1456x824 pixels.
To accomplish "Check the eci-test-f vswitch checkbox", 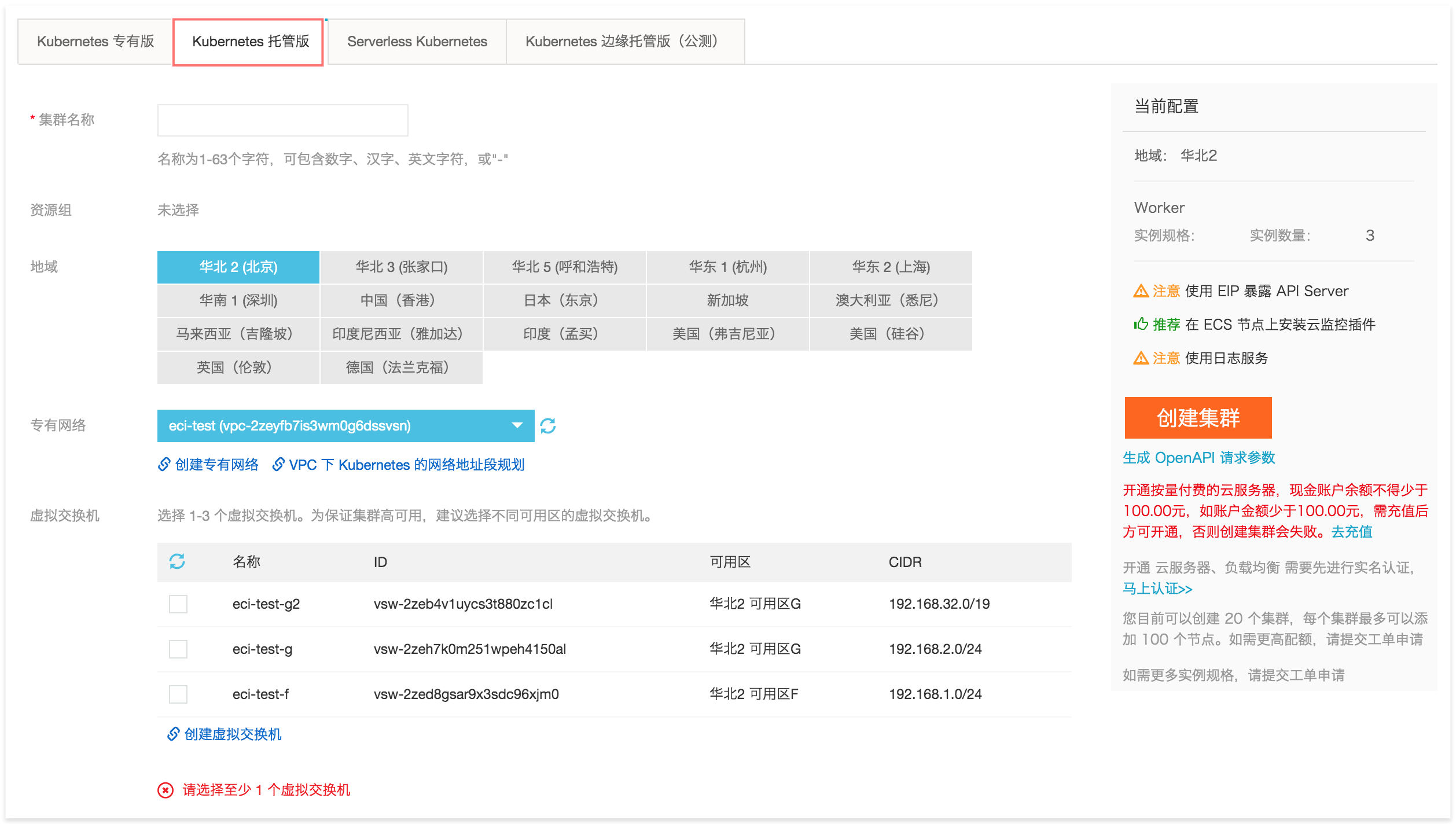I will pyautogui.click(x=178, y=694).
